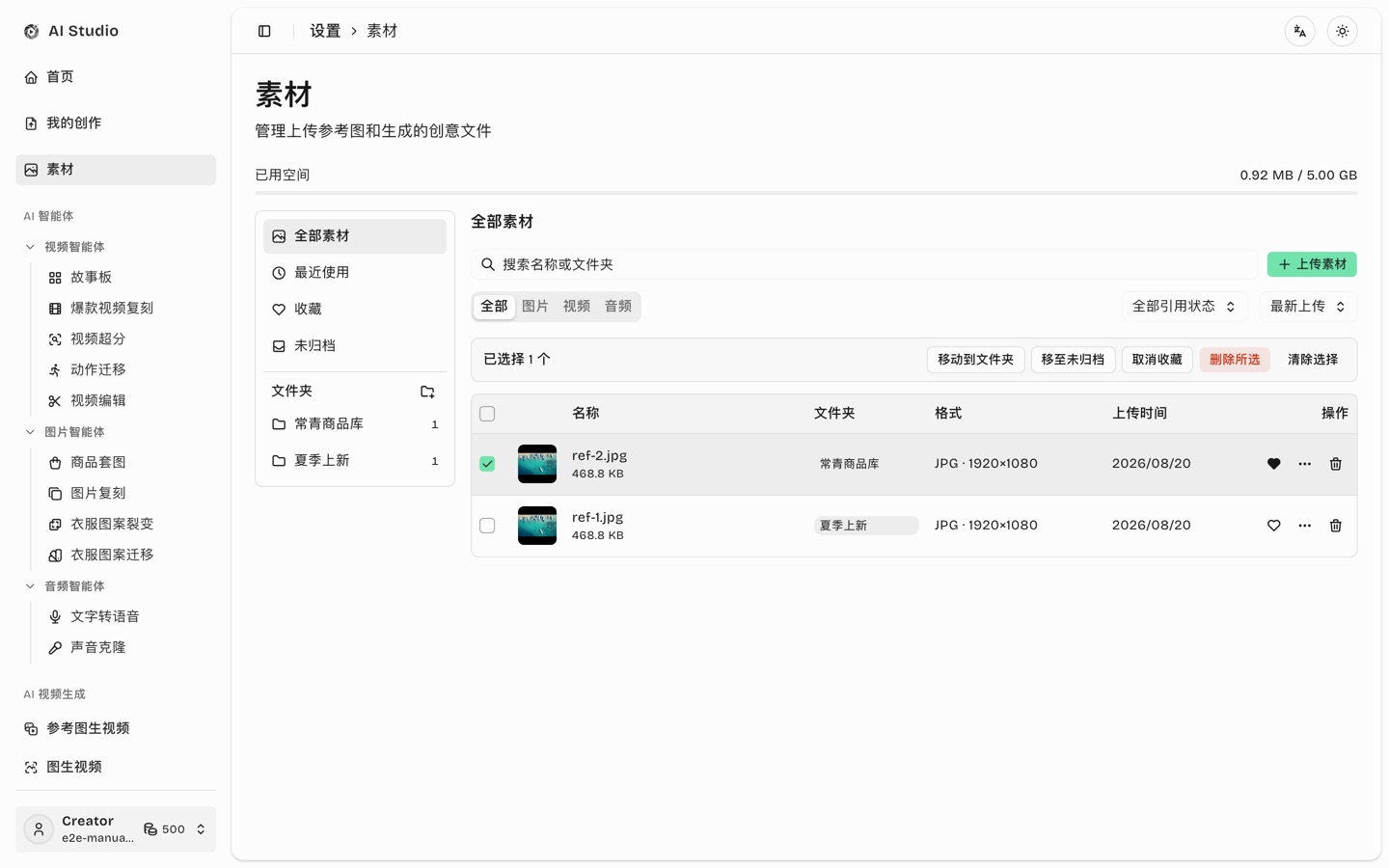Viewport: 1389px width, 868px height.
Task: Click 删除所选 delete selected button
Action: click(x=1235, y=360)
